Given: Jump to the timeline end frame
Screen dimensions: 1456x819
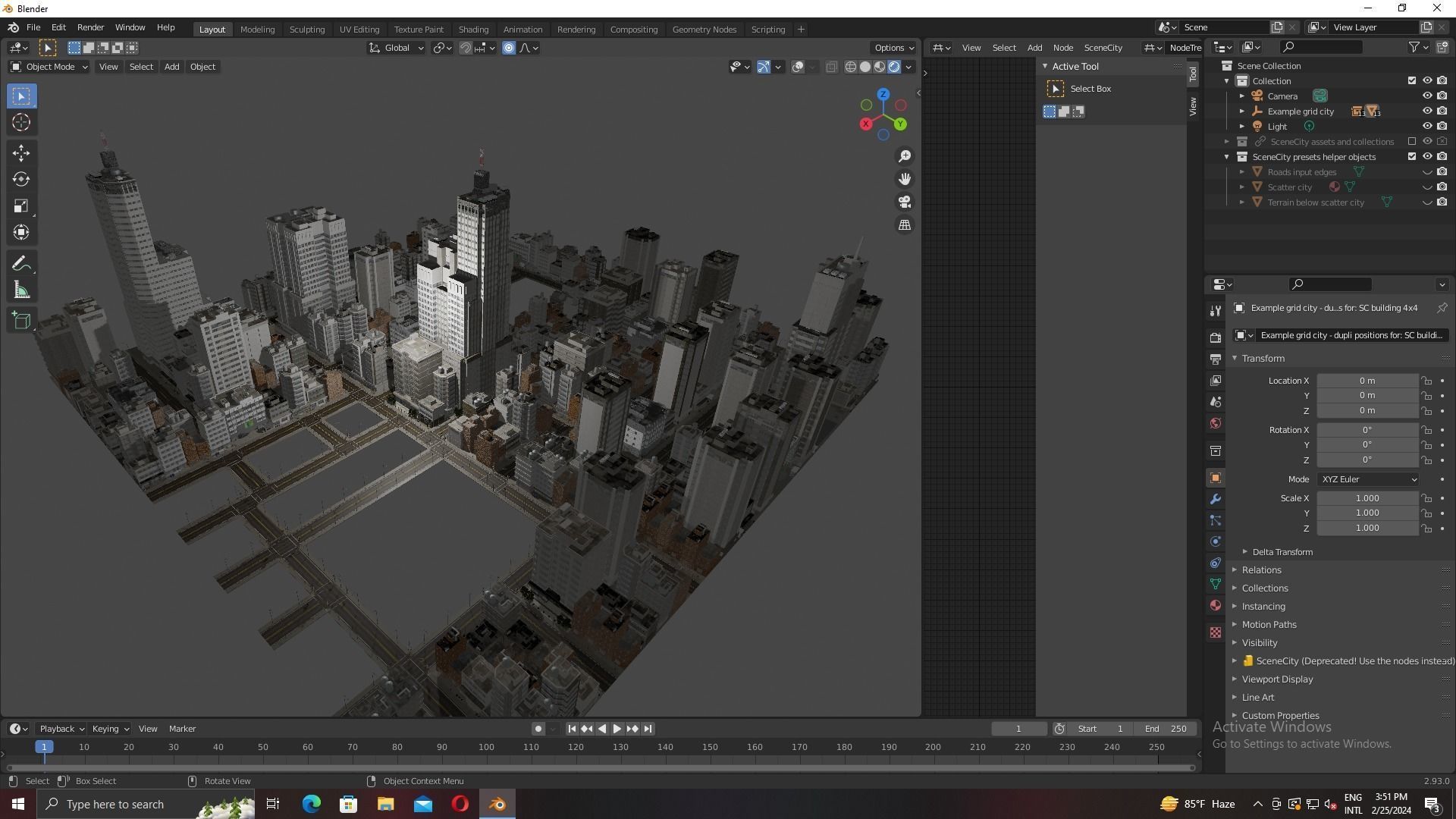Looking at the screenshot, I should pyautogui.click(x=648, y=729).
